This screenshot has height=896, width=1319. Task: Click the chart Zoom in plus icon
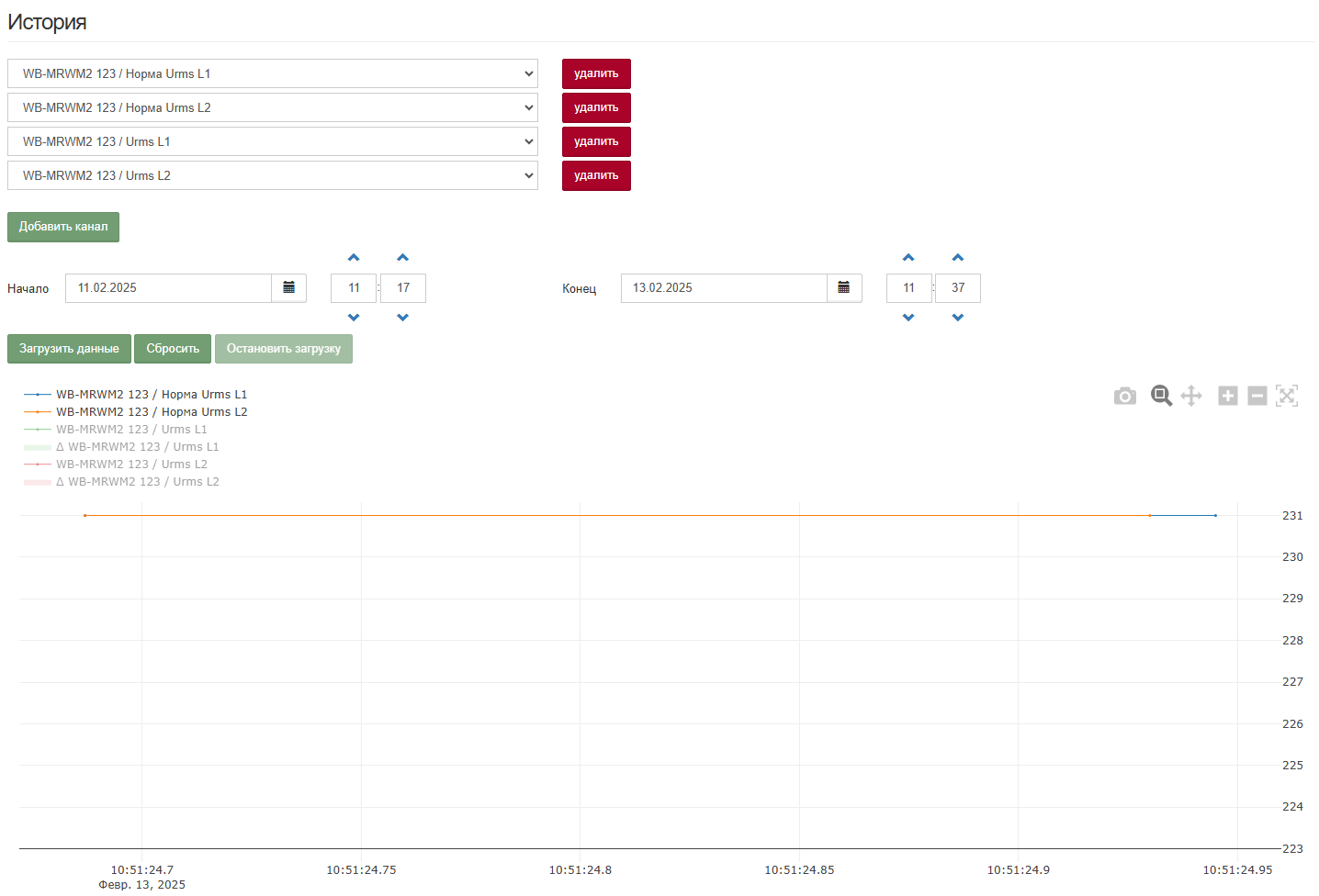point(1228,396)
